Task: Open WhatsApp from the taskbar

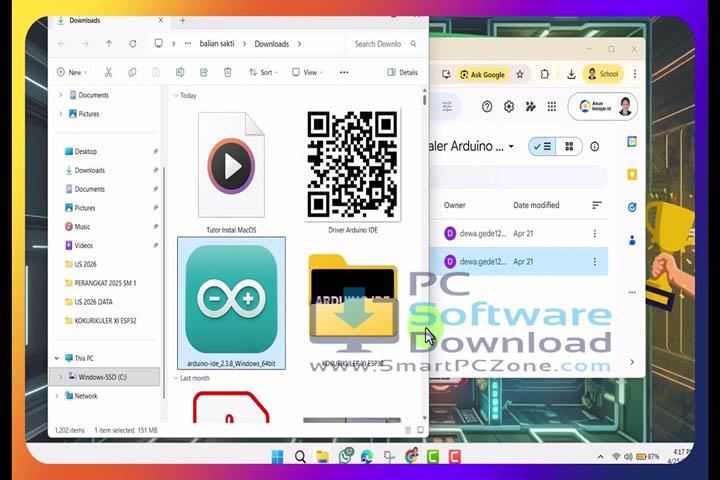Action: point(345,456)
